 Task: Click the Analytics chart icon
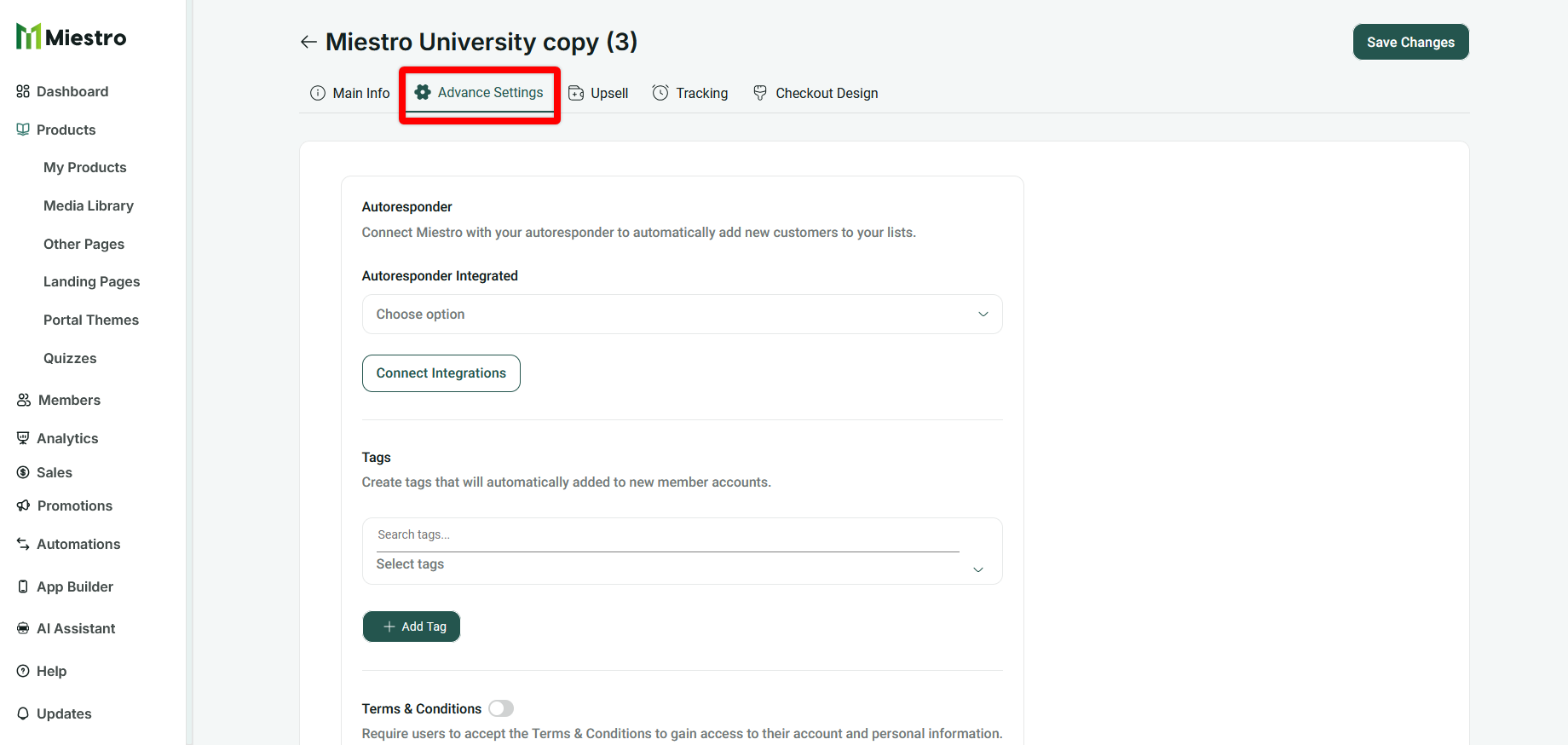pos(23,438)
